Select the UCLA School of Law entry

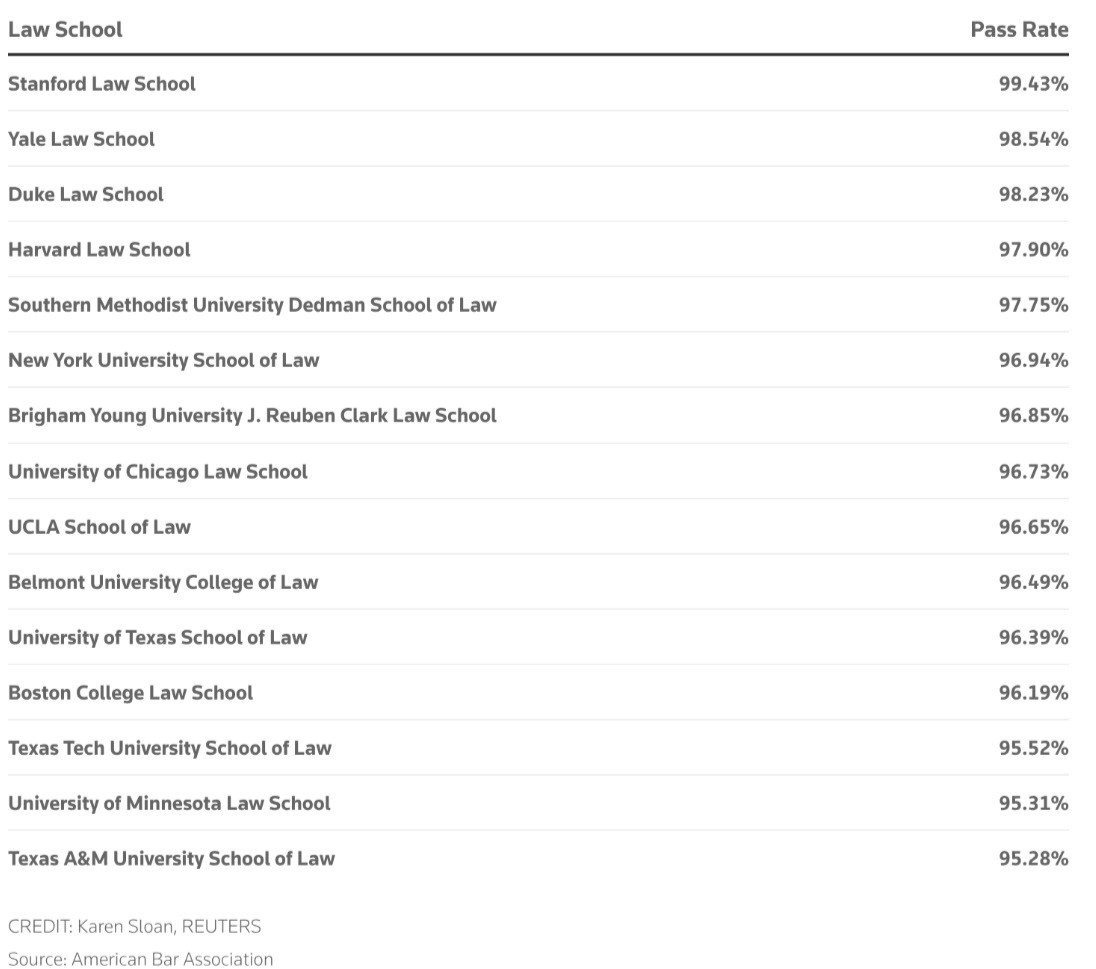pyautogui.click(x=99, y=527)
